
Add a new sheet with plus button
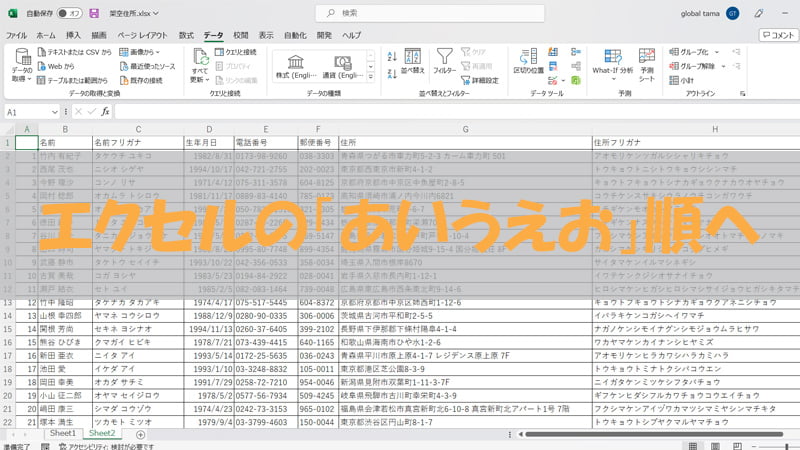140,434
